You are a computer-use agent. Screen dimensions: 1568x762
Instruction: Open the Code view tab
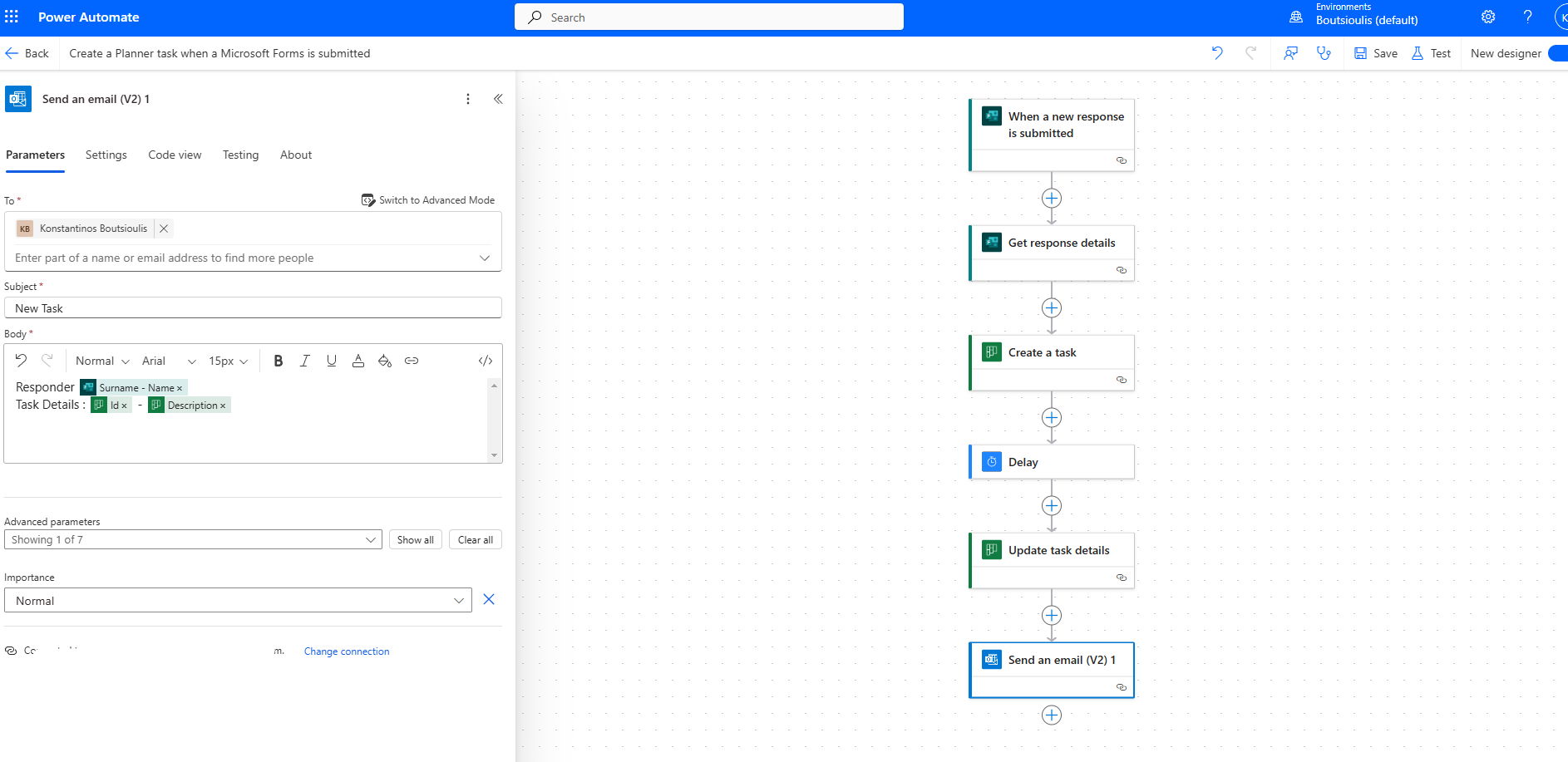(175, 155)
